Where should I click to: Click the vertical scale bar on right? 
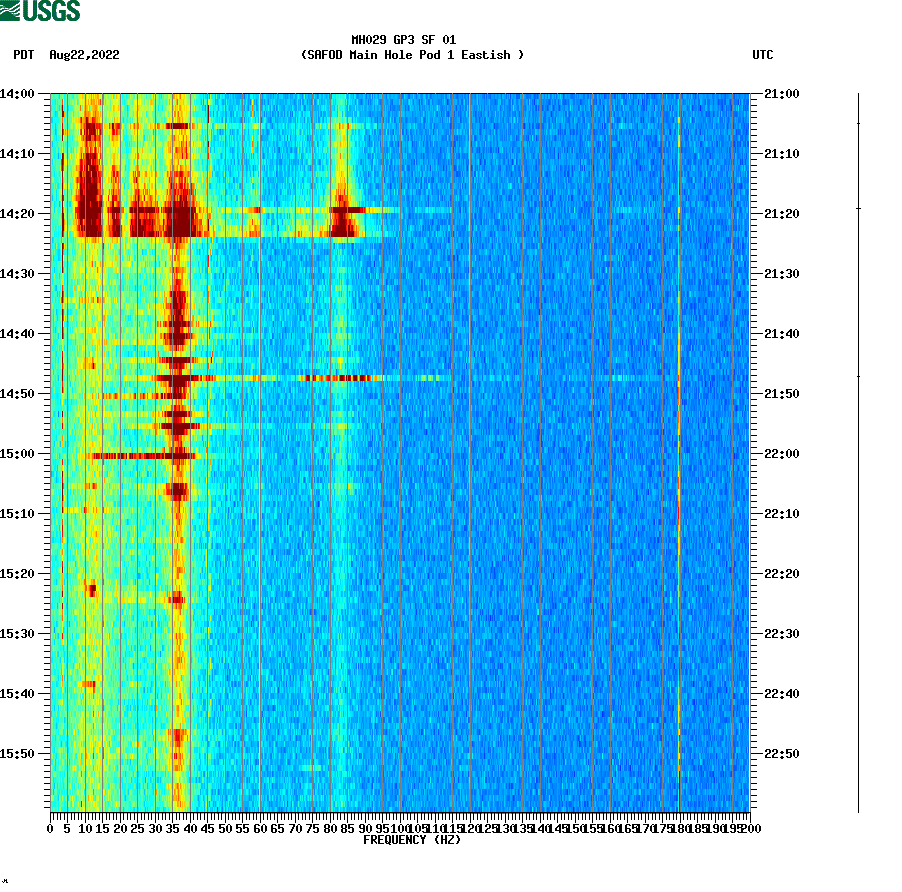[x=858, y=450]
